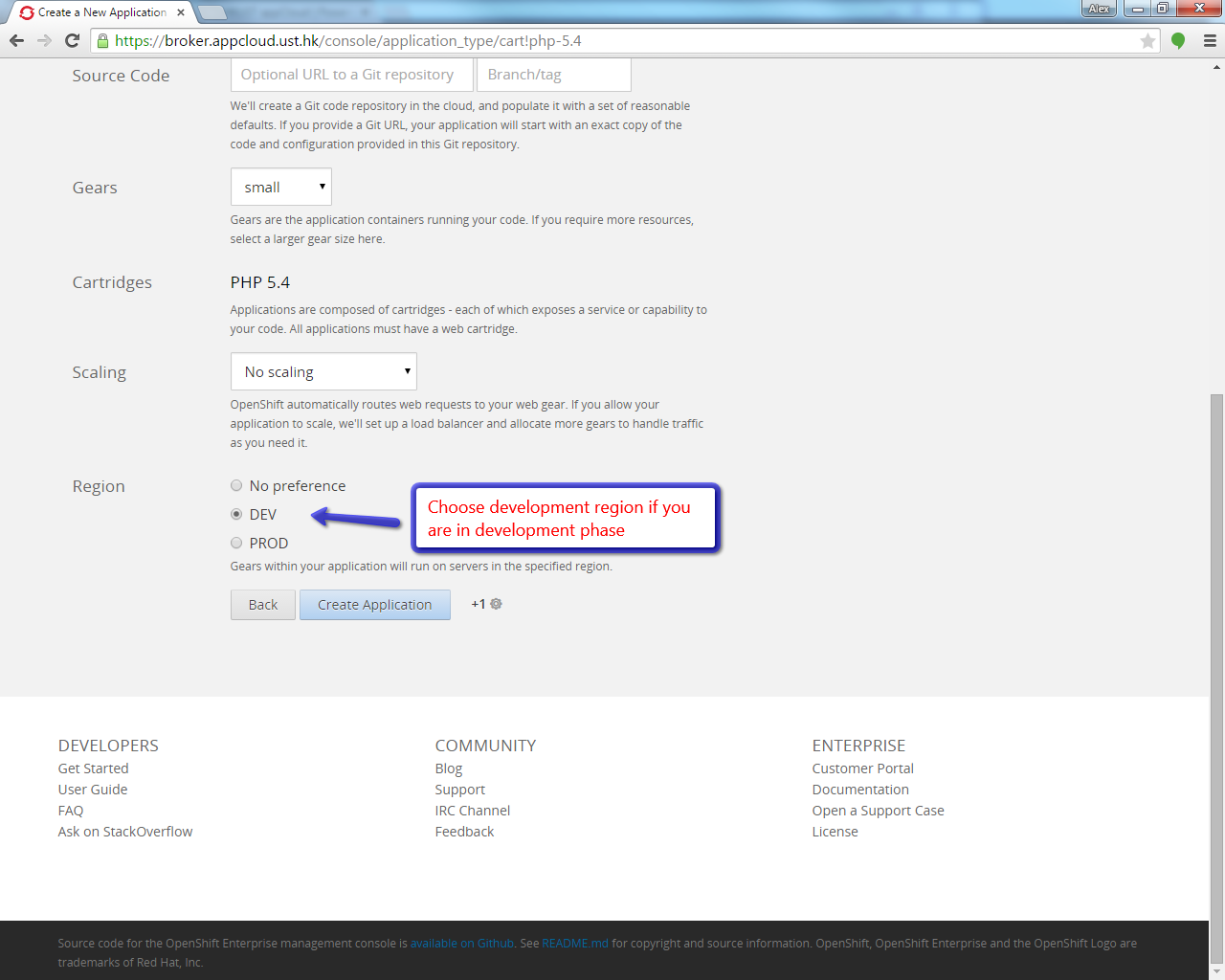Viewport: 1225px width, 980px height.
Task: Open the Gears size dropdown
Action: pos(281,188)
